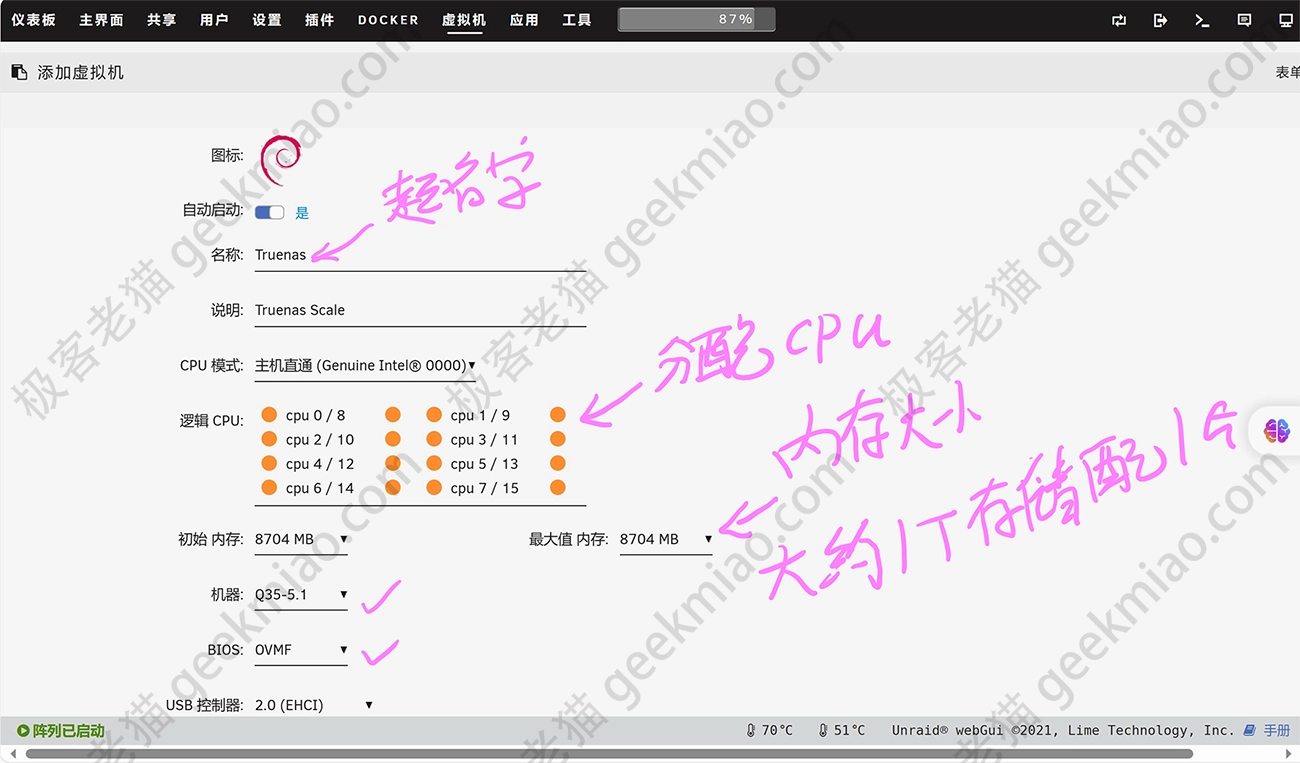This screenshot has height=763, width=1300.
Task: Toggle cpu 4 checkbox before 'cpu 4 / 12'
Action: click(x=269, y=463)
